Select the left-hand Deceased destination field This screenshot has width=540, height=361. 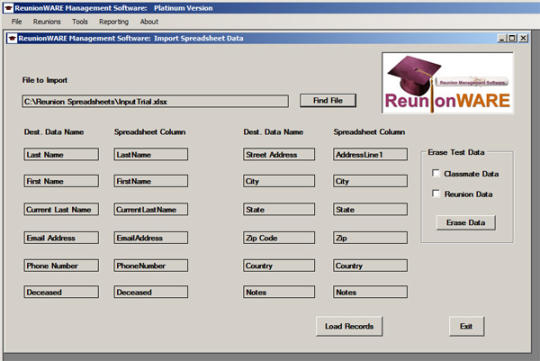61,292
